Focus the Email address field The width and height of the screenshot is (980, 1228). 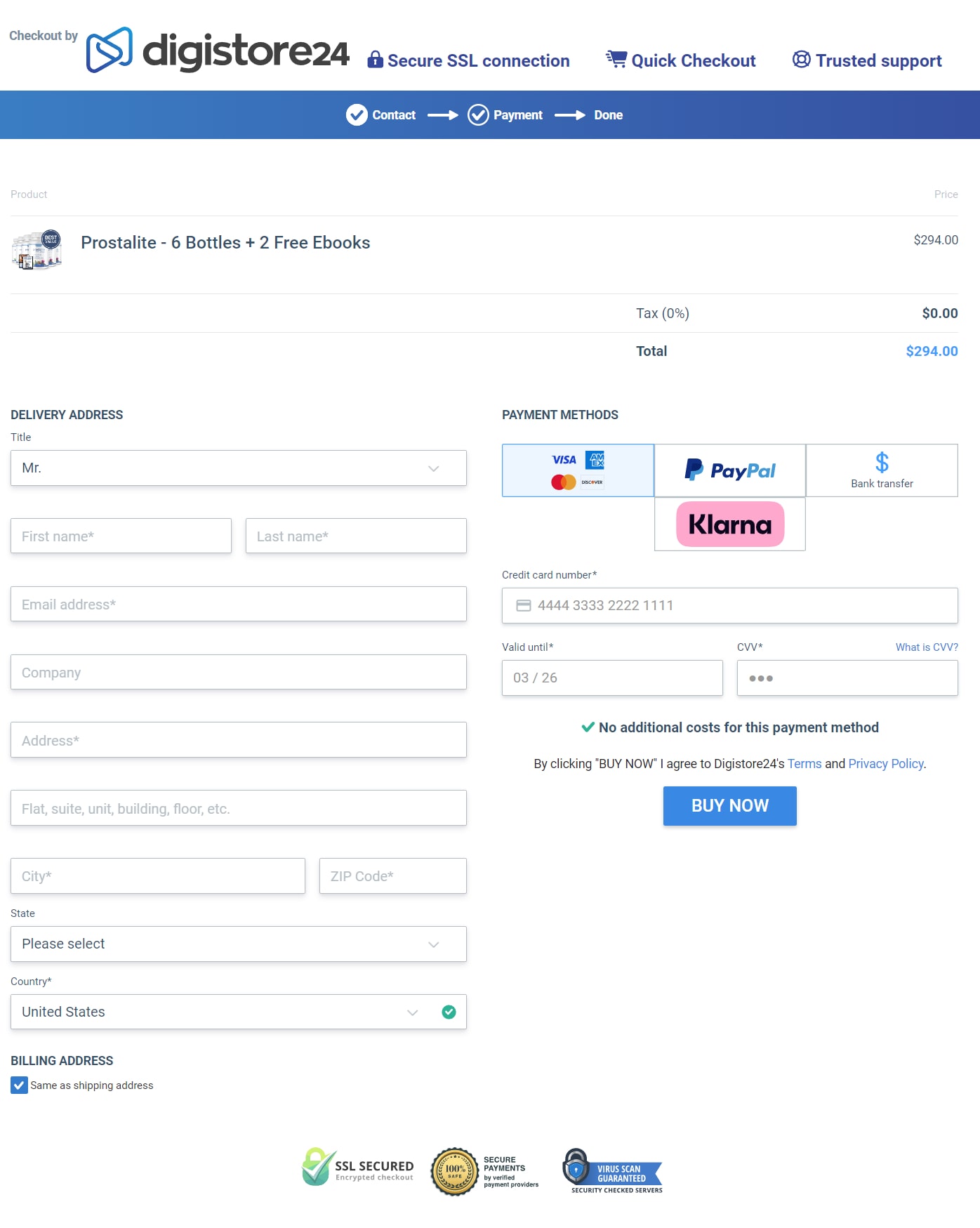click(x=239, y=604)
